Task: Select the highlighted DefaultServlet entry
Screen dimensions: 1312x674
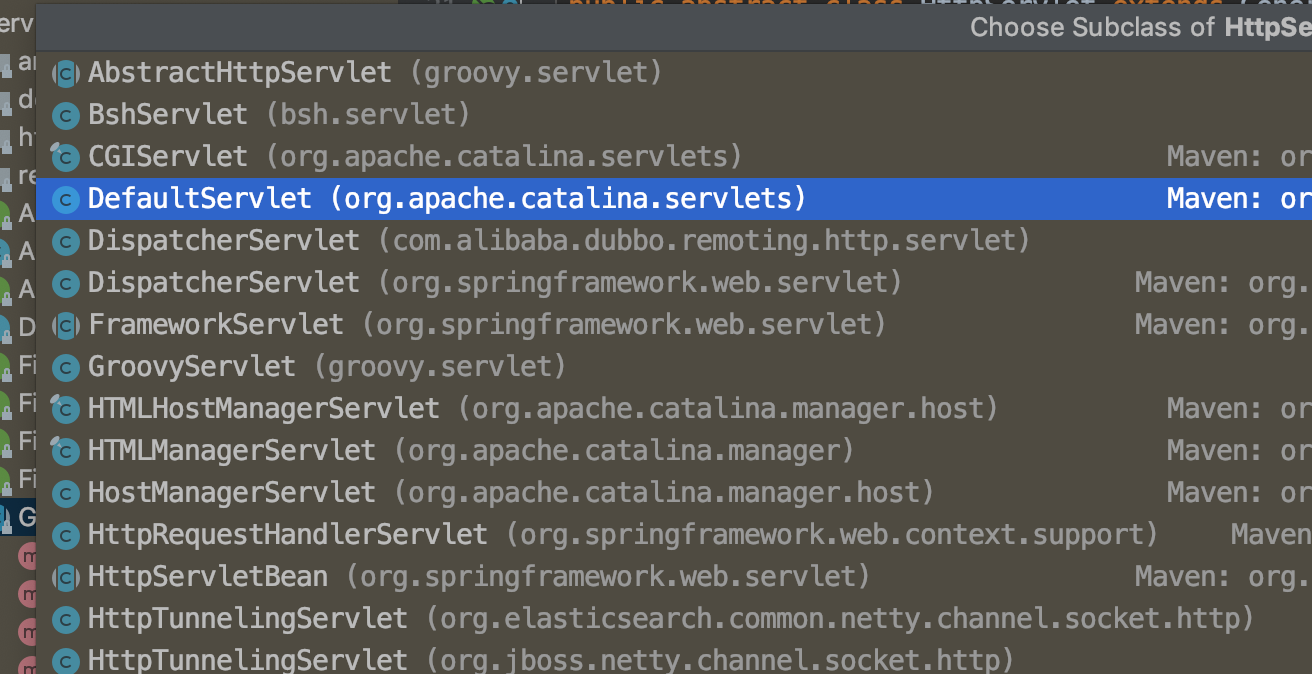Action: coord(674,199)
